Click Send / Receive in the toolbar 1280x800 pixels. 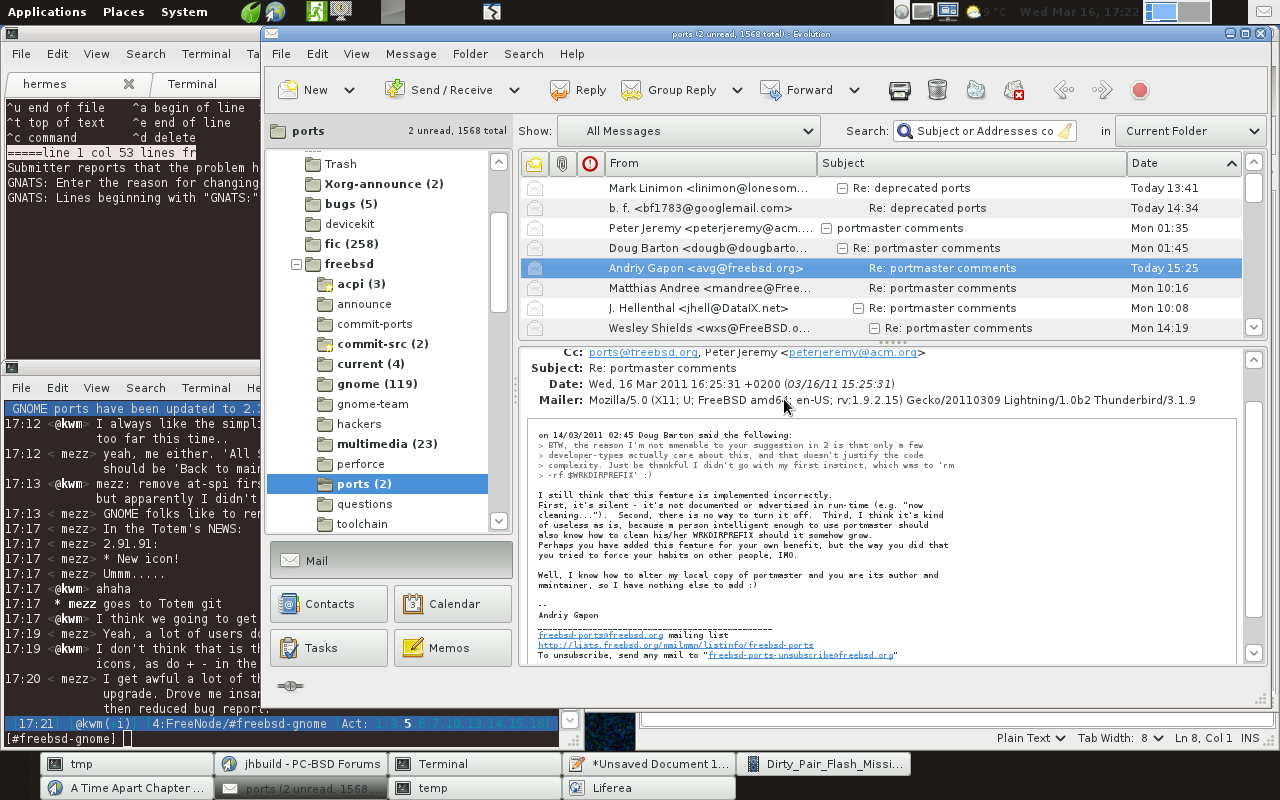[x=439, y=90]
